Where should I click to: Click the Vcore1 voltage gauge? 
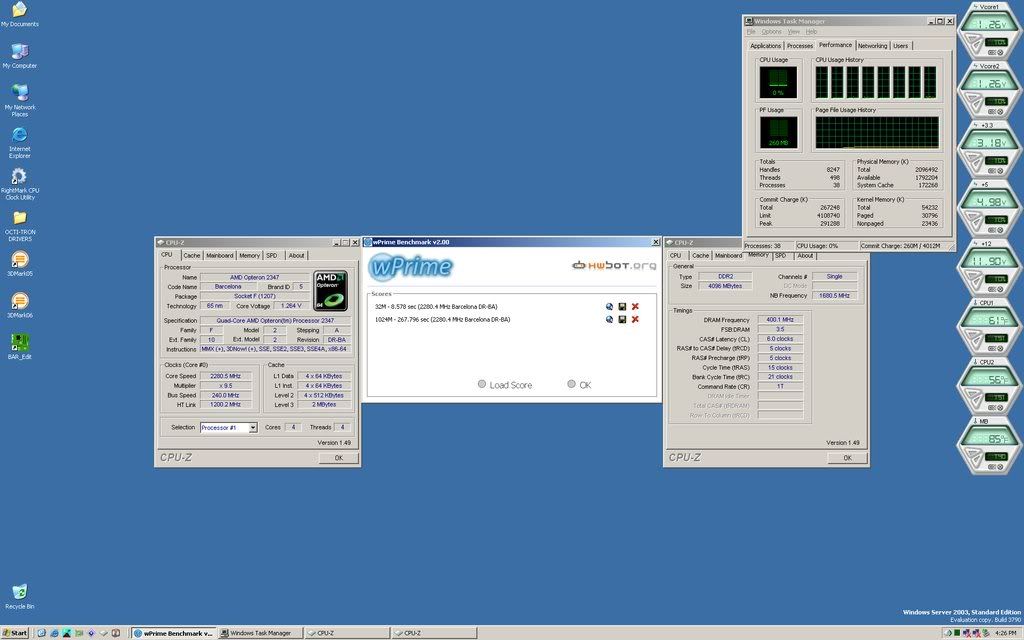(x=989, y=31)
